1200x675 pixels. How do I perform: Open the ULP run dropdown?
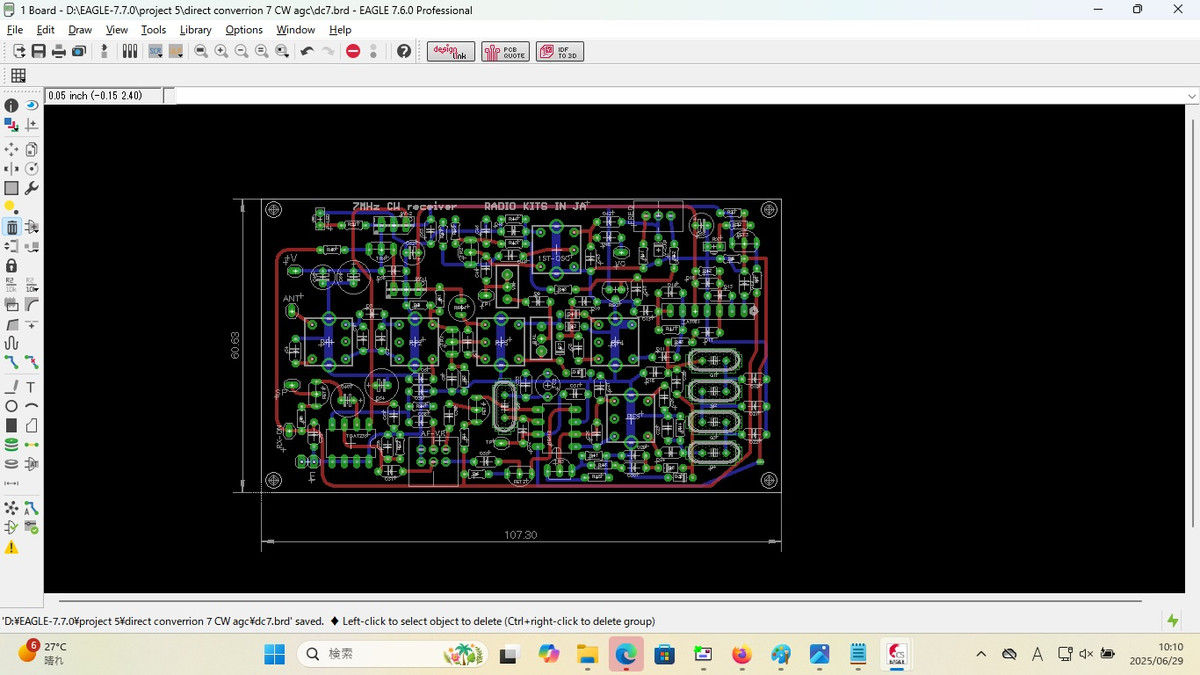pyautogui.click(x=176, y=51)
